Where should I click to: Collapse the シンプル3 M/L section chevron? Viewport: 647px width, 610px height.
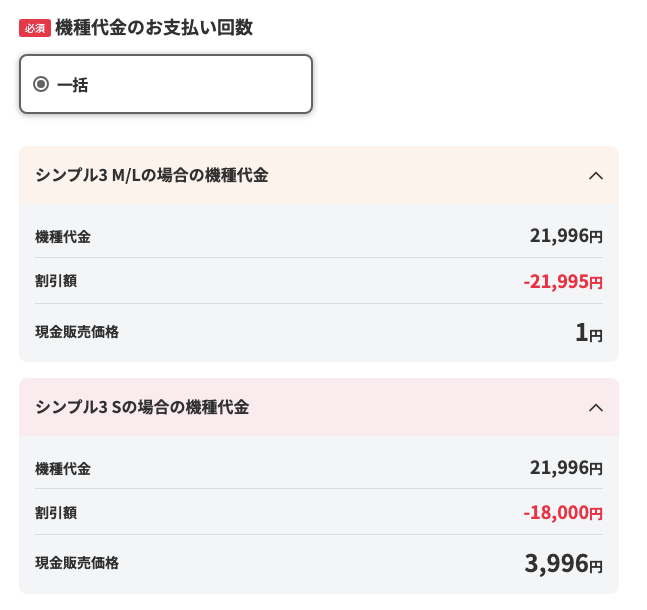tap(596, 175)
